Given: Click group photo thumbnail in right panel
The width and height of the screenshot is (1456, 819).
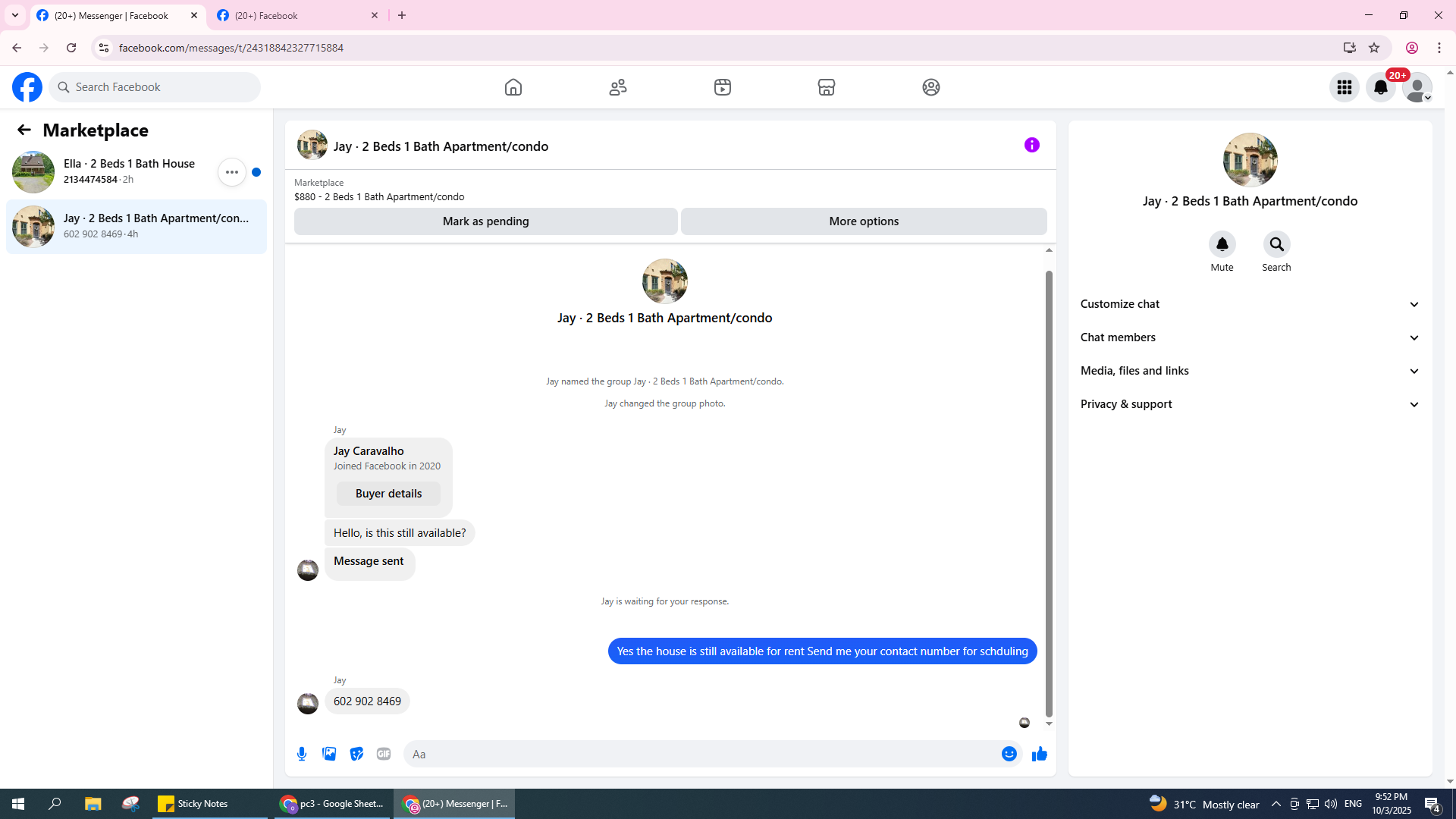Looking at the screenshot, I should pos(1250,160).
